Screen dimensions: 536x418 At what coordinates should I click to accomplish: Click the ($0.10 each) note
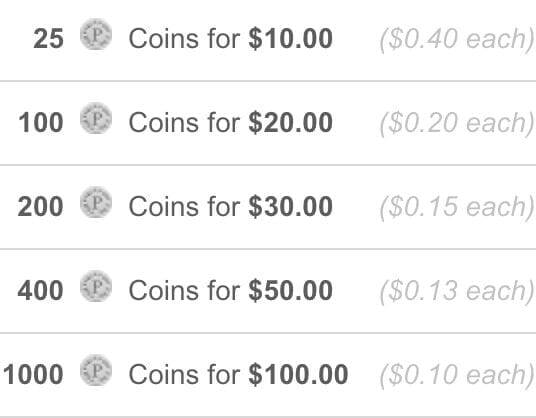[x=457, y=376]
